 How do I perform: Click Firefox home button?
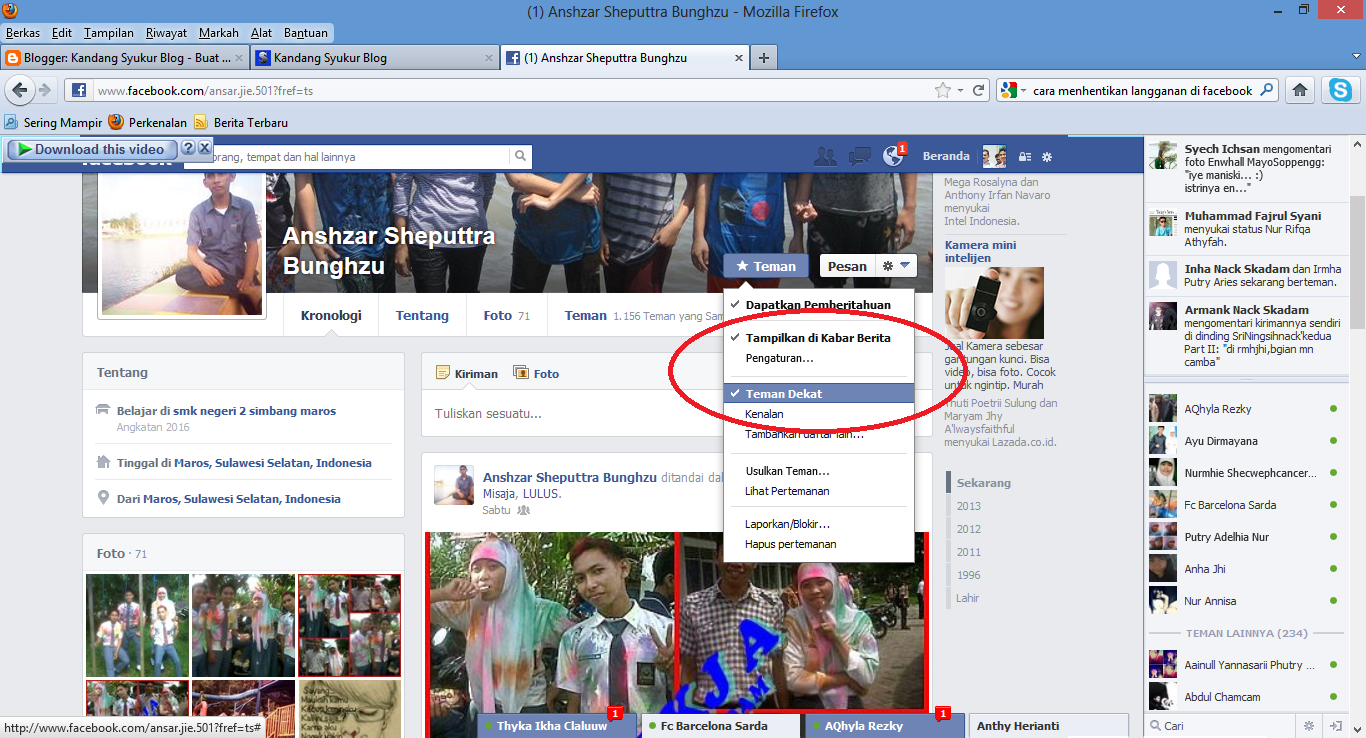[x=1300, y=90]
